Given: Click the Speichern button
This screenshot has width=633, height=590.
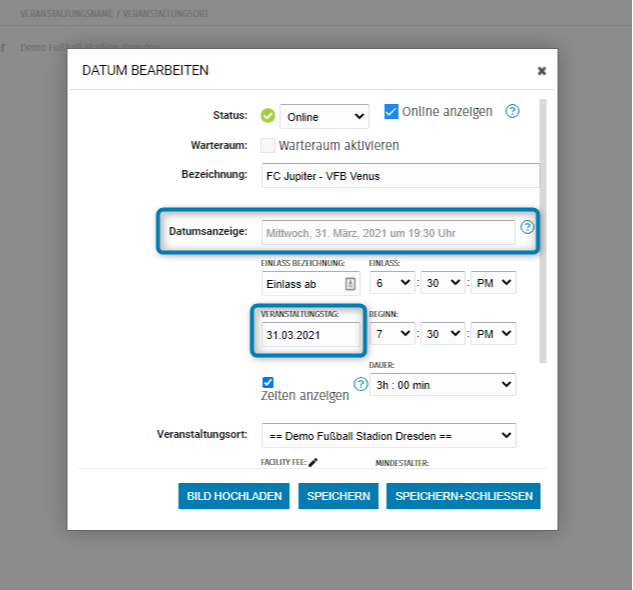Looking at the screenshot, I should [338, 496].
